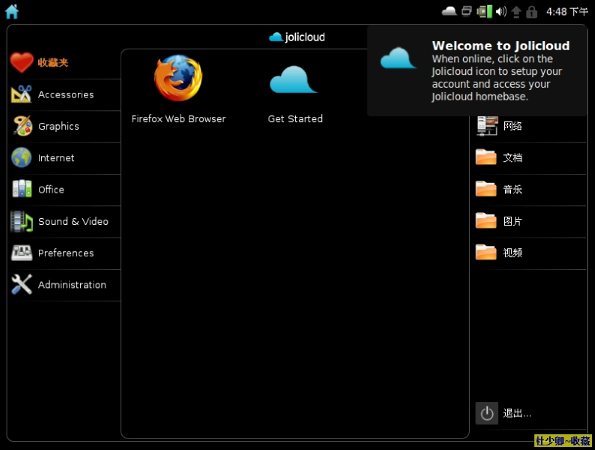This screenshot has width=595, height=450.
Task: Open the 4:48 clock in panel
Action: pos(567,12)
